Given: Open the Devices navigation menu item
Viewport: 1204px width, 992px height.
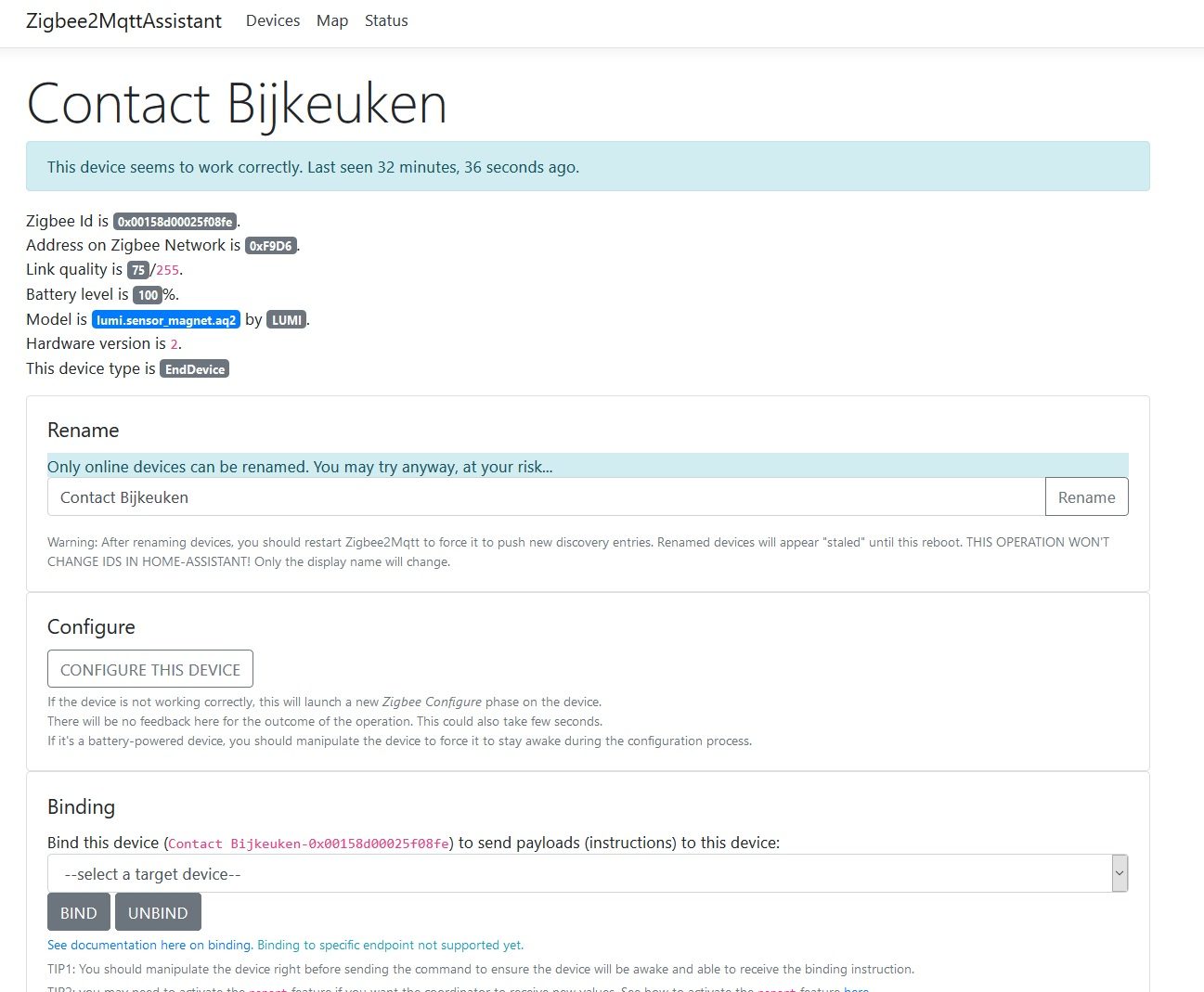Looking at the screenshot, I should coord(272,20).
